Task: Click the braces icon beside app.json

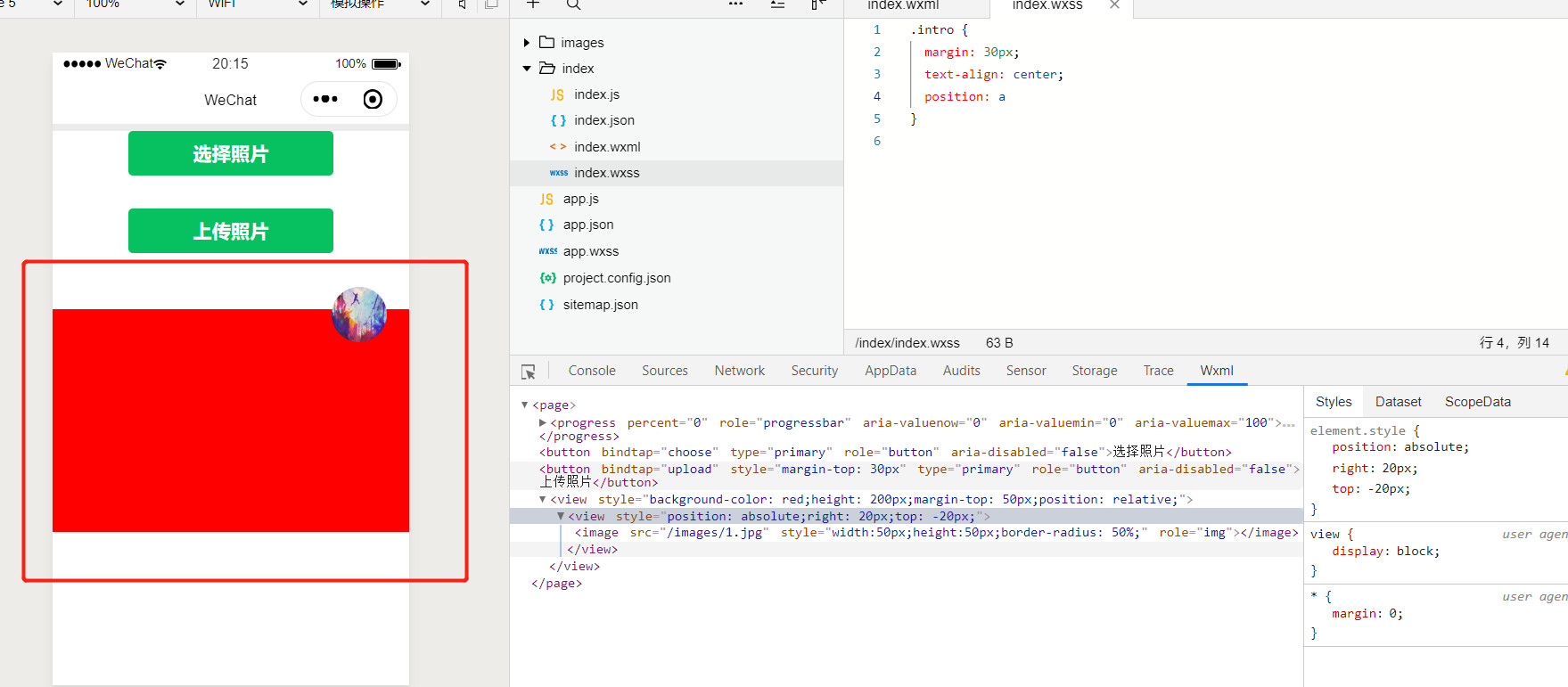Action: click(x=546, y=225)
